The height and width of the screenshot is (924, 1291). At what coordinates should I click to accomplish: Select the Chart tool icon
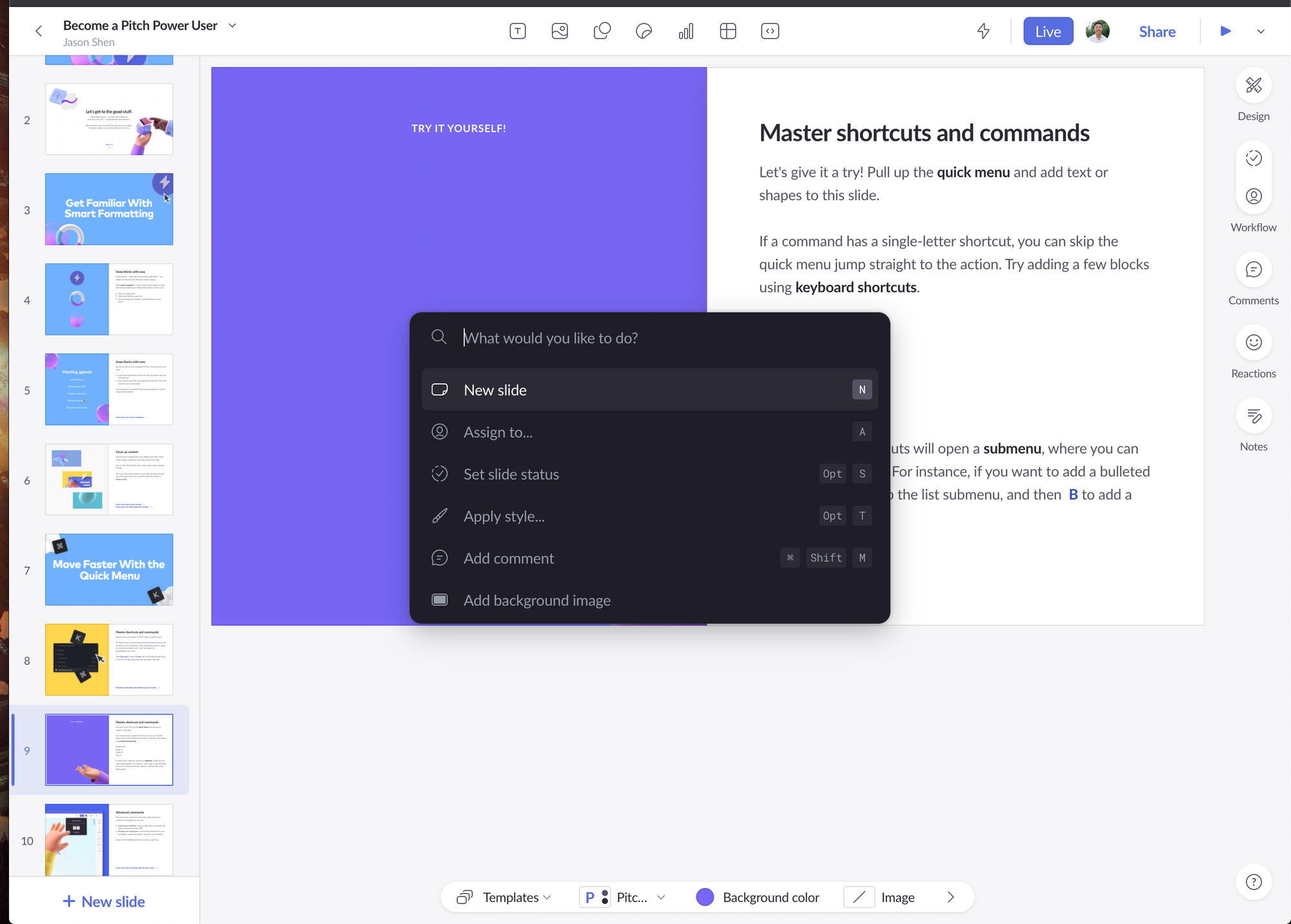[x=686, y=31]
